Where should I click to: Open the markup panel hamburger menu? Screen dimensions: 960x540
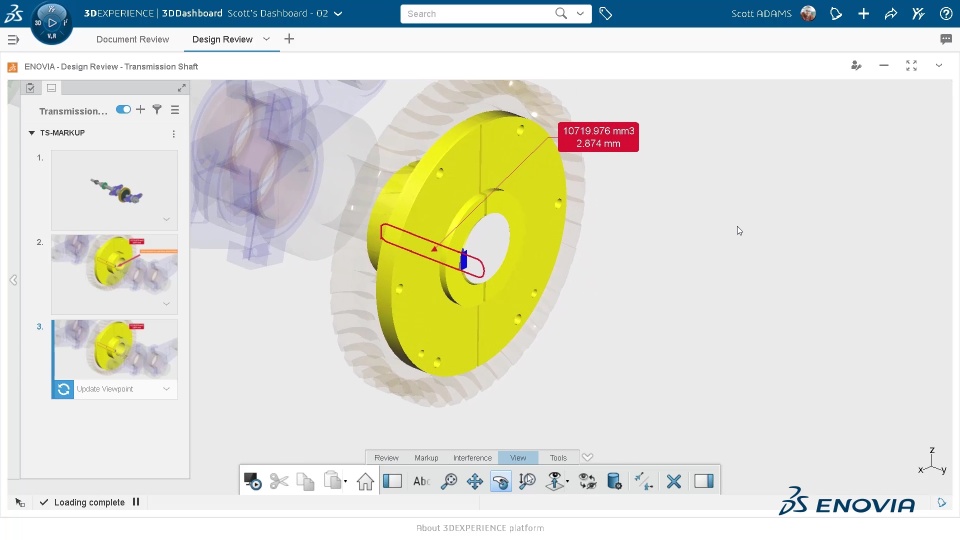pyautogui.click(x=175, y=110)
